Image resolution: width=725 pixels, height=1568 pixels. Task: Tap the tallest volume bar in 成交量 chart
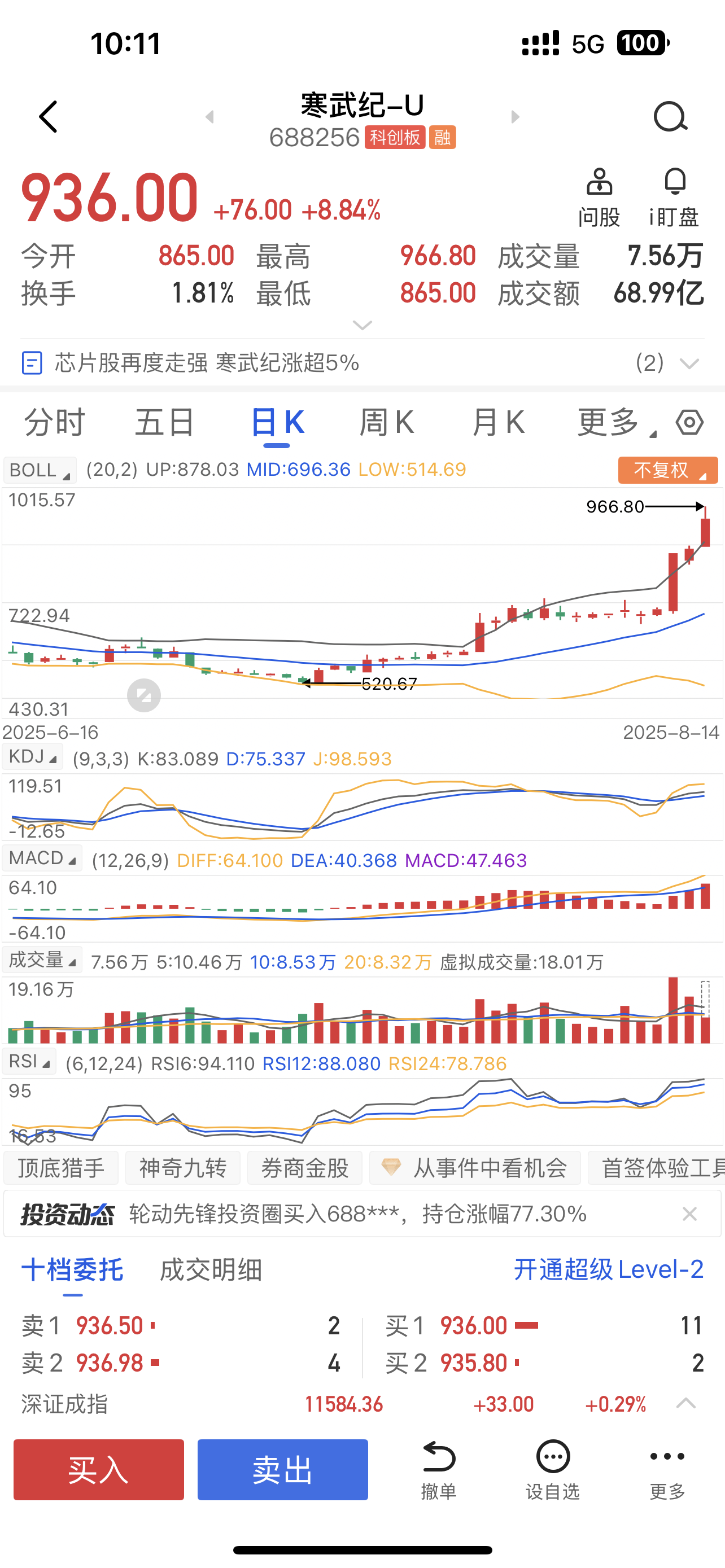(x=672, y=1010)
